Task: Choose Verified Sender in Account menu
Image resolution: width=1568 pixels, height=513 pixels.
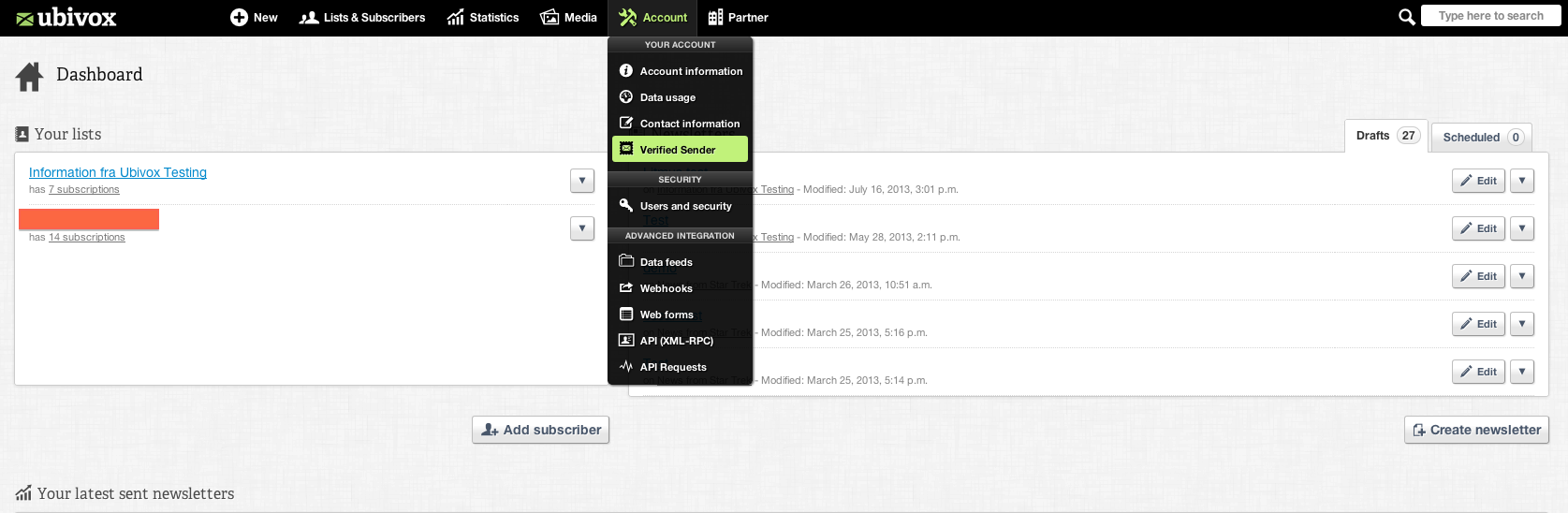Action: click(x=680, y=149)
